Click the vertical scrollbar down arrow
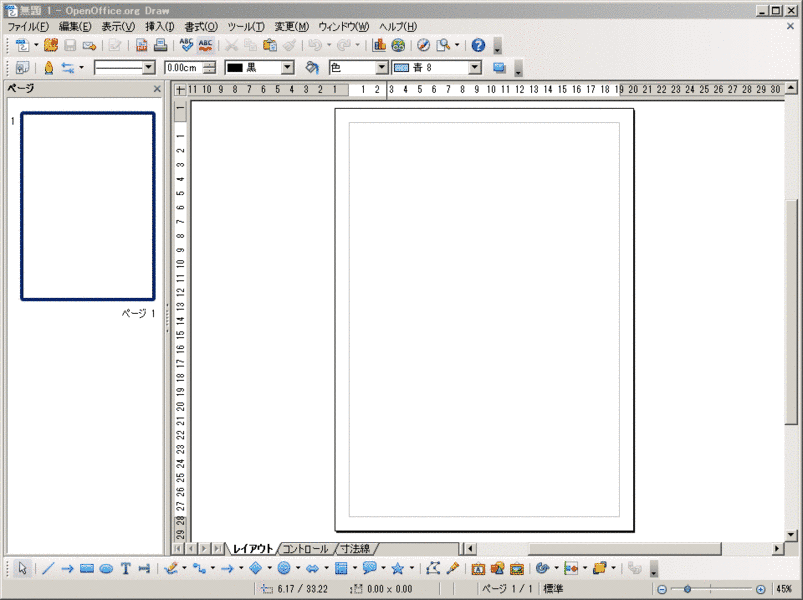The width and height of the screenshot is (803, 600). 791,535
